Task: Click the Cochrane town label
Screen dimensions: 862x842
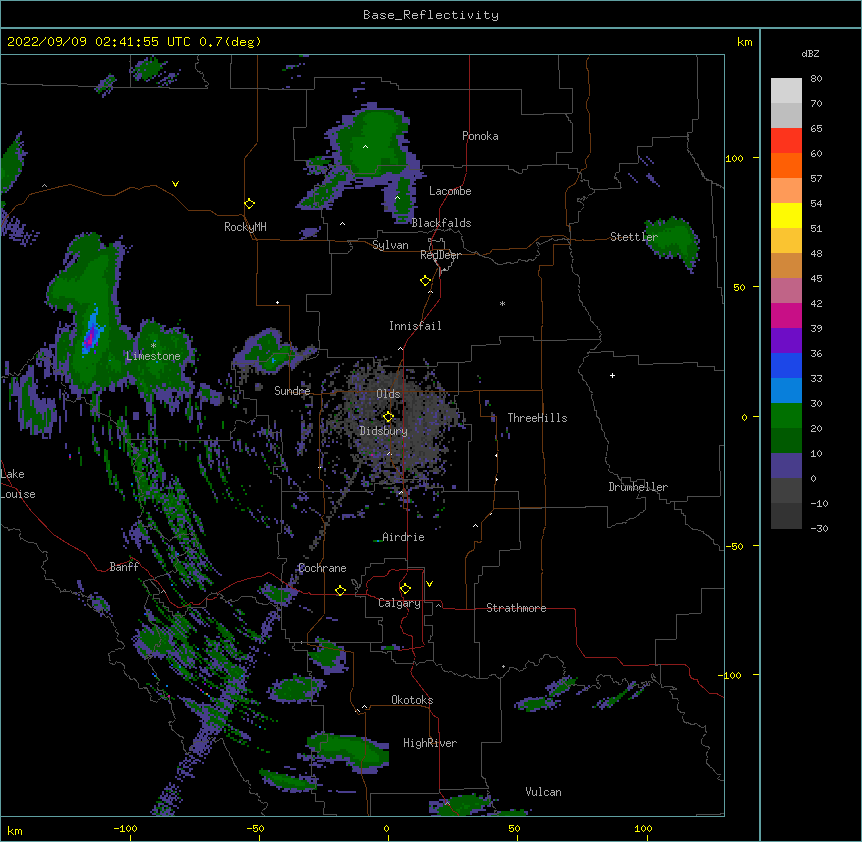Action: 322,568
